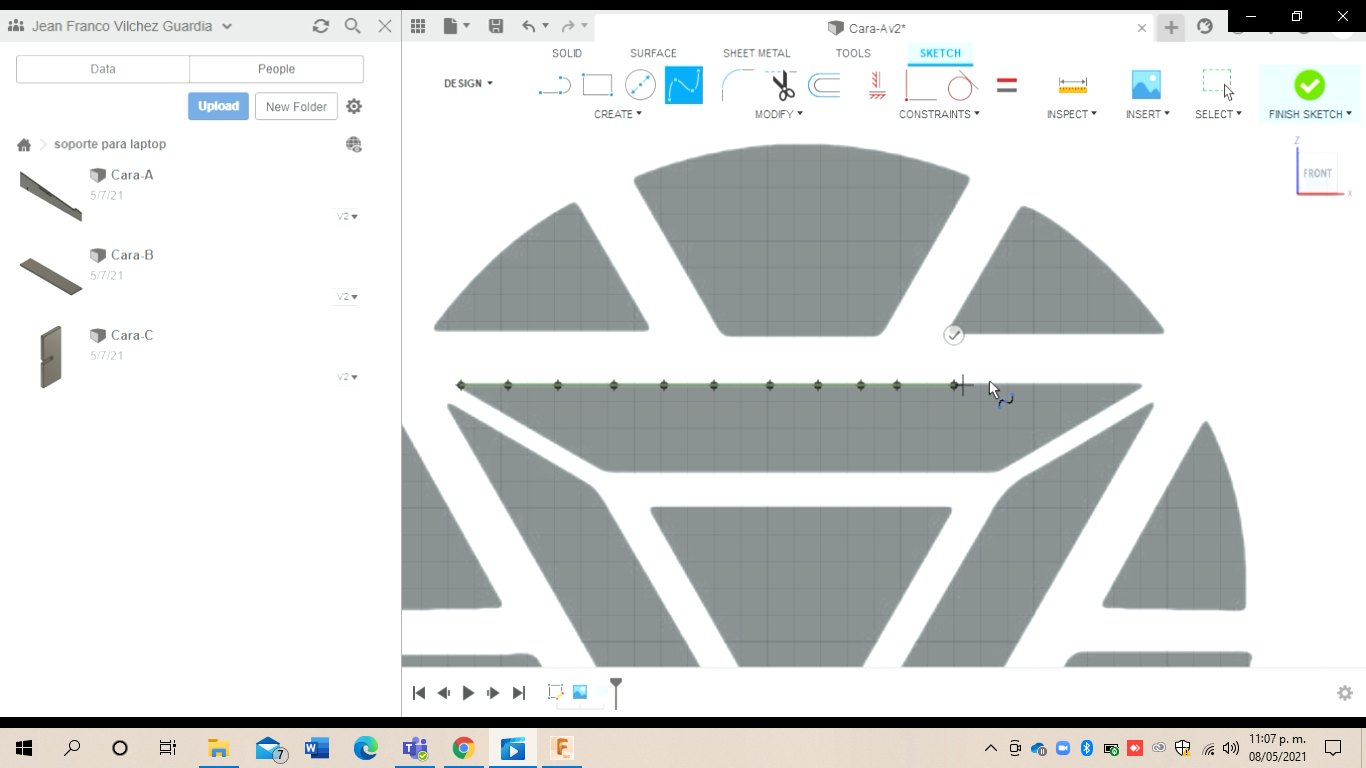The height and width of the screenshot is (768, 1366).
Task: Click the Save icon
Action: click(496, 27)
